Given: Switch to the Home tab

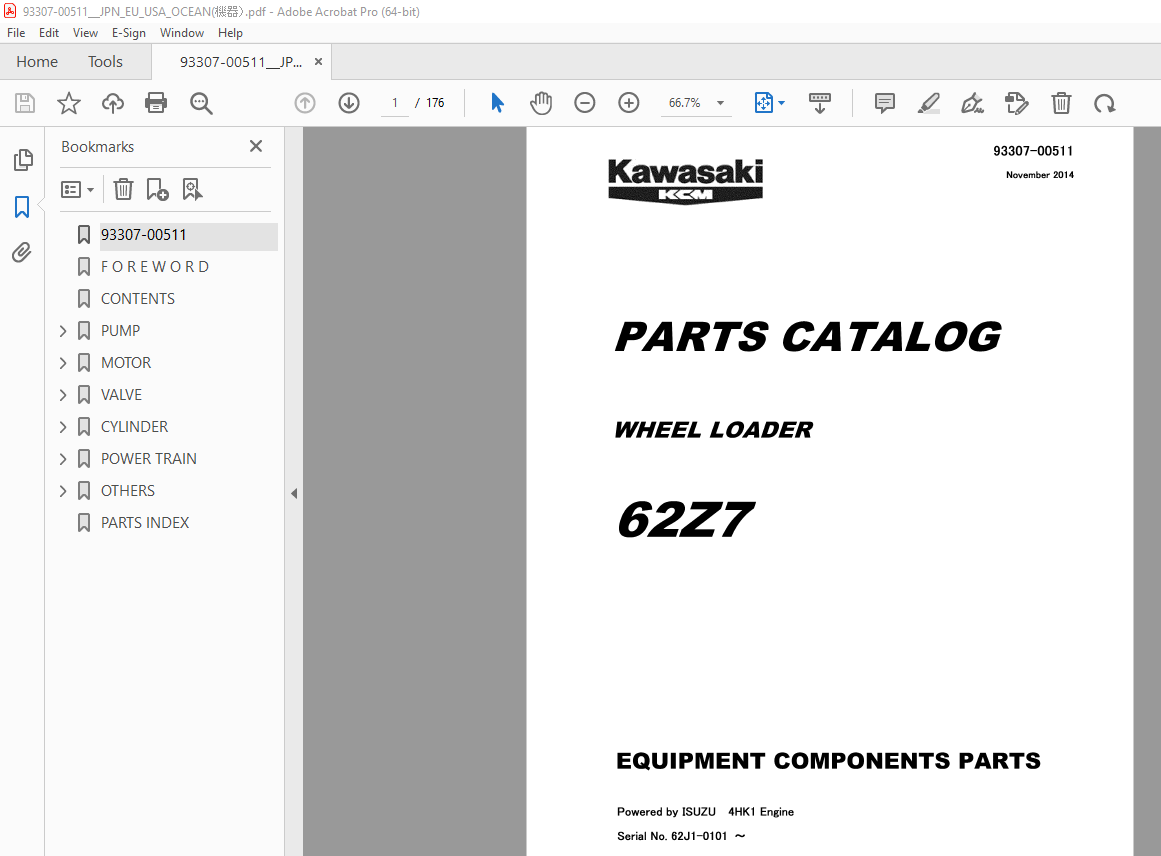Looking at the screenshot, I should 37,62.
